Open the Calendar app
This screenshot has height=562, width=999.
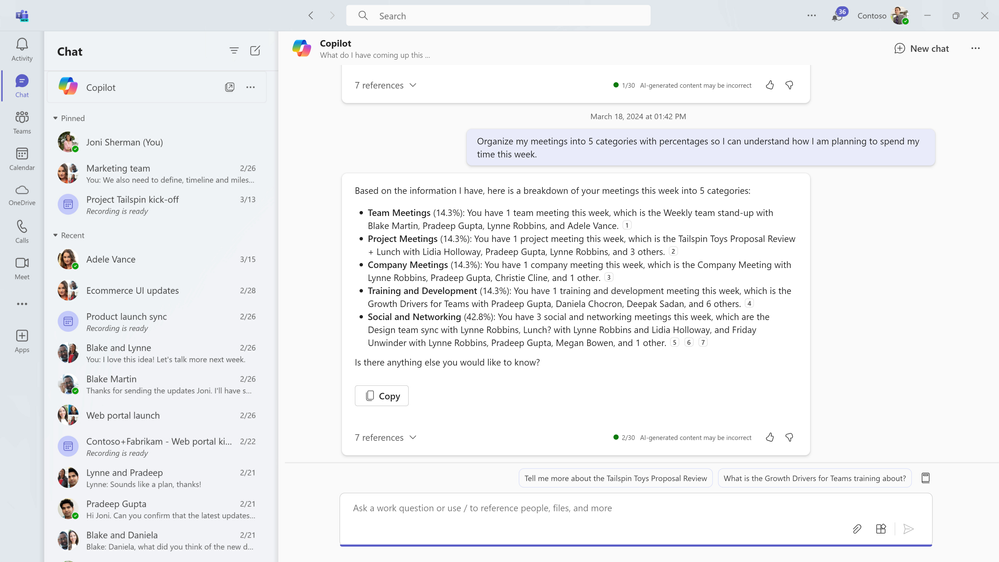coord(22,159)
